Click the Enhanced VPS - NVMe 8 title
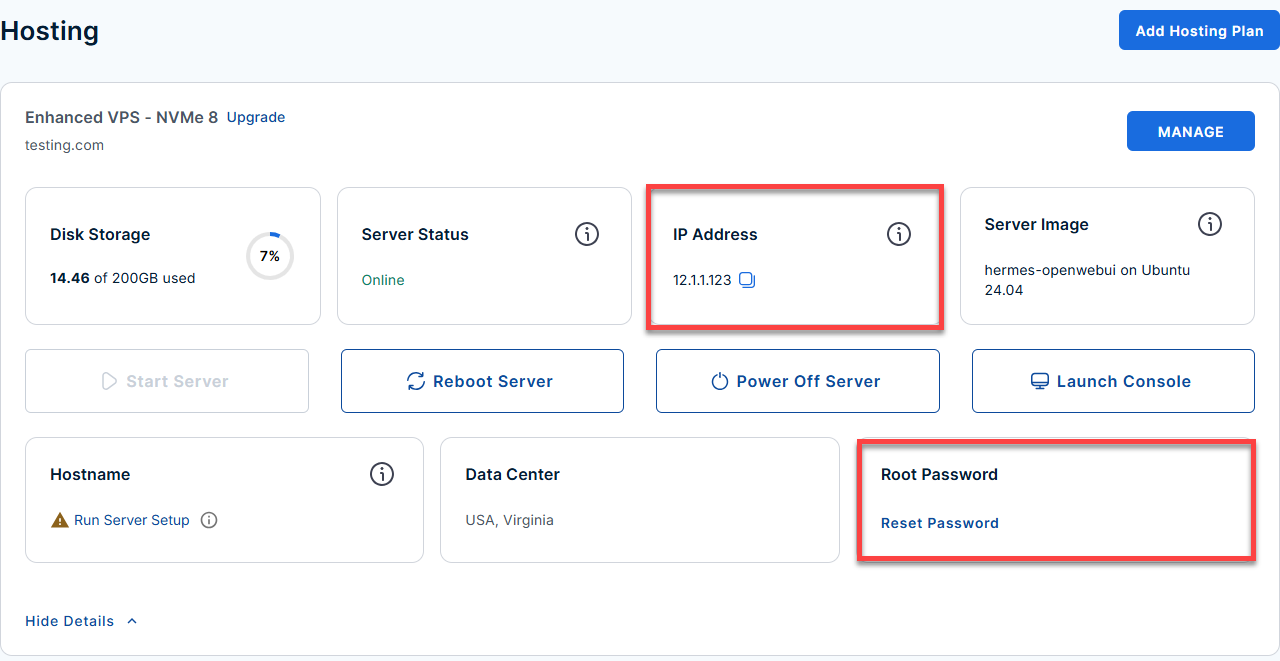This screenshot has width=1280, height=661. [121, 117]
